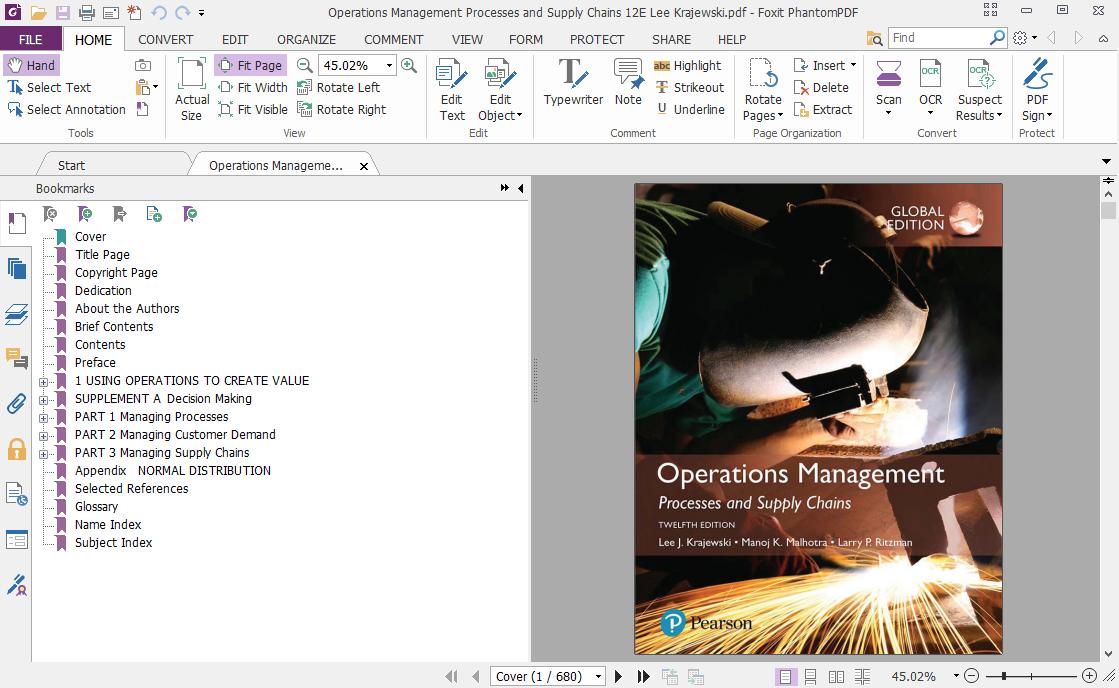Expand the 1 USING OPERATIONS TO CREATE VALUE bookmark
Image resolution: width=1119 pixels, height=688 pixels.
pyautogui.click(x=44, y=382)
